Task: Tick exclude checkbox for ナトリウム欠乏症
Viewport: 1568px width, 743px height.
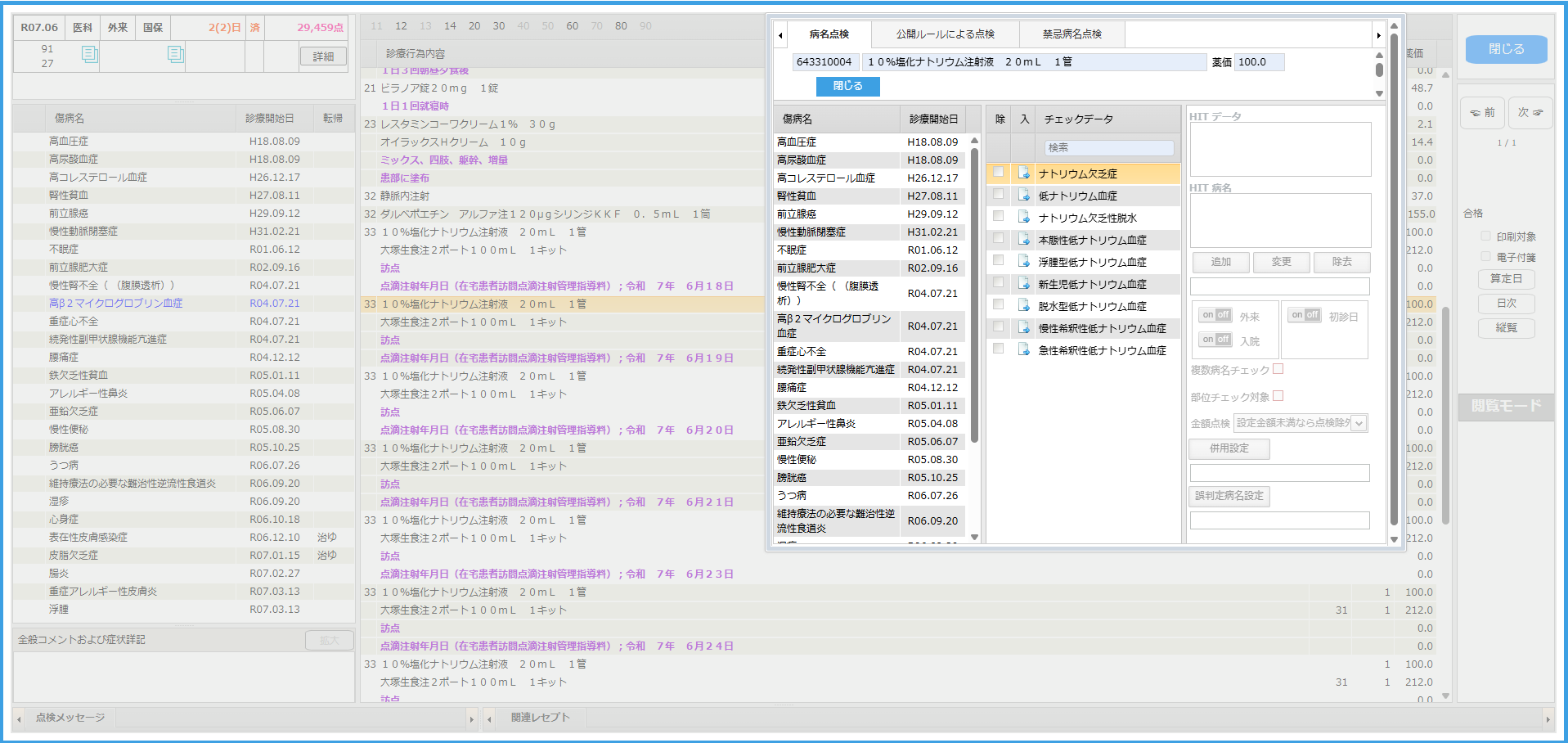Action: pos(998,172)
